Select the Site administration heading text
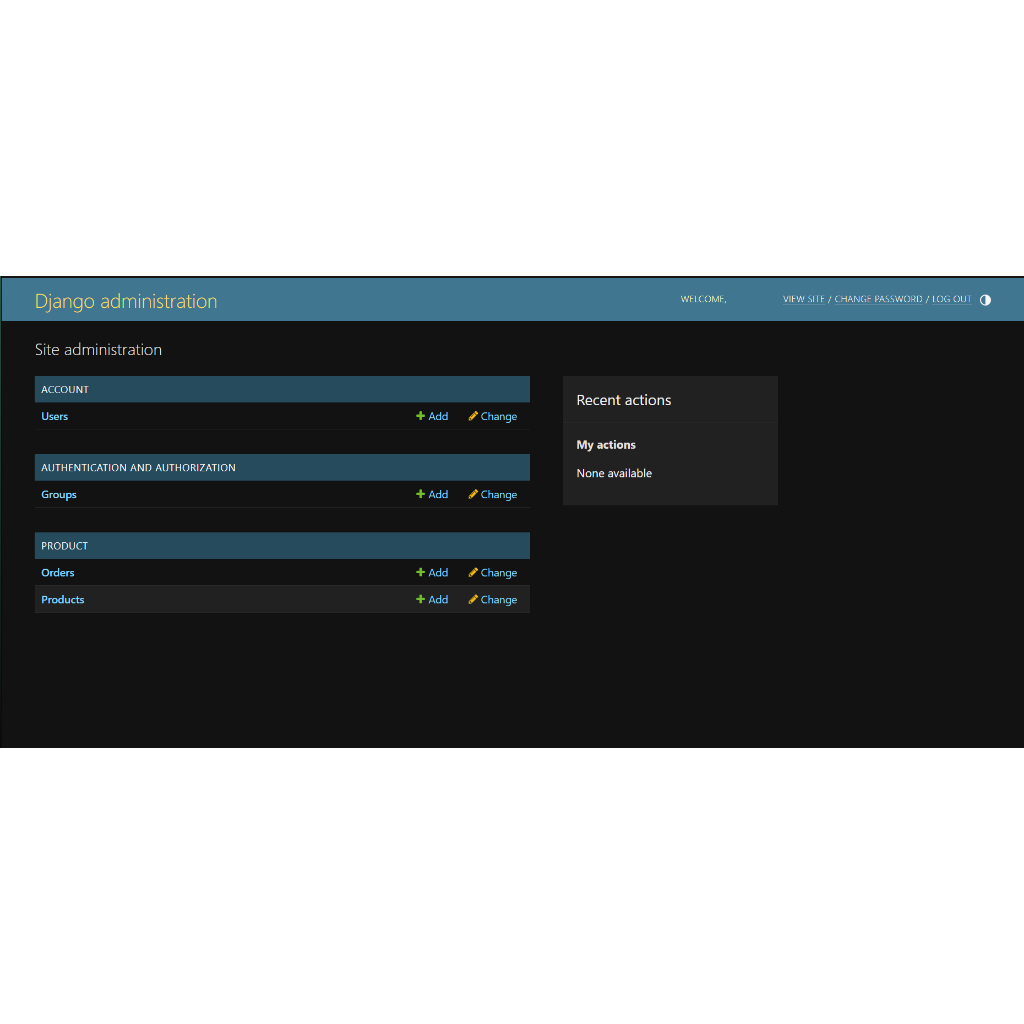Viewport: 1024px width, 1024px height. [98, 349]
